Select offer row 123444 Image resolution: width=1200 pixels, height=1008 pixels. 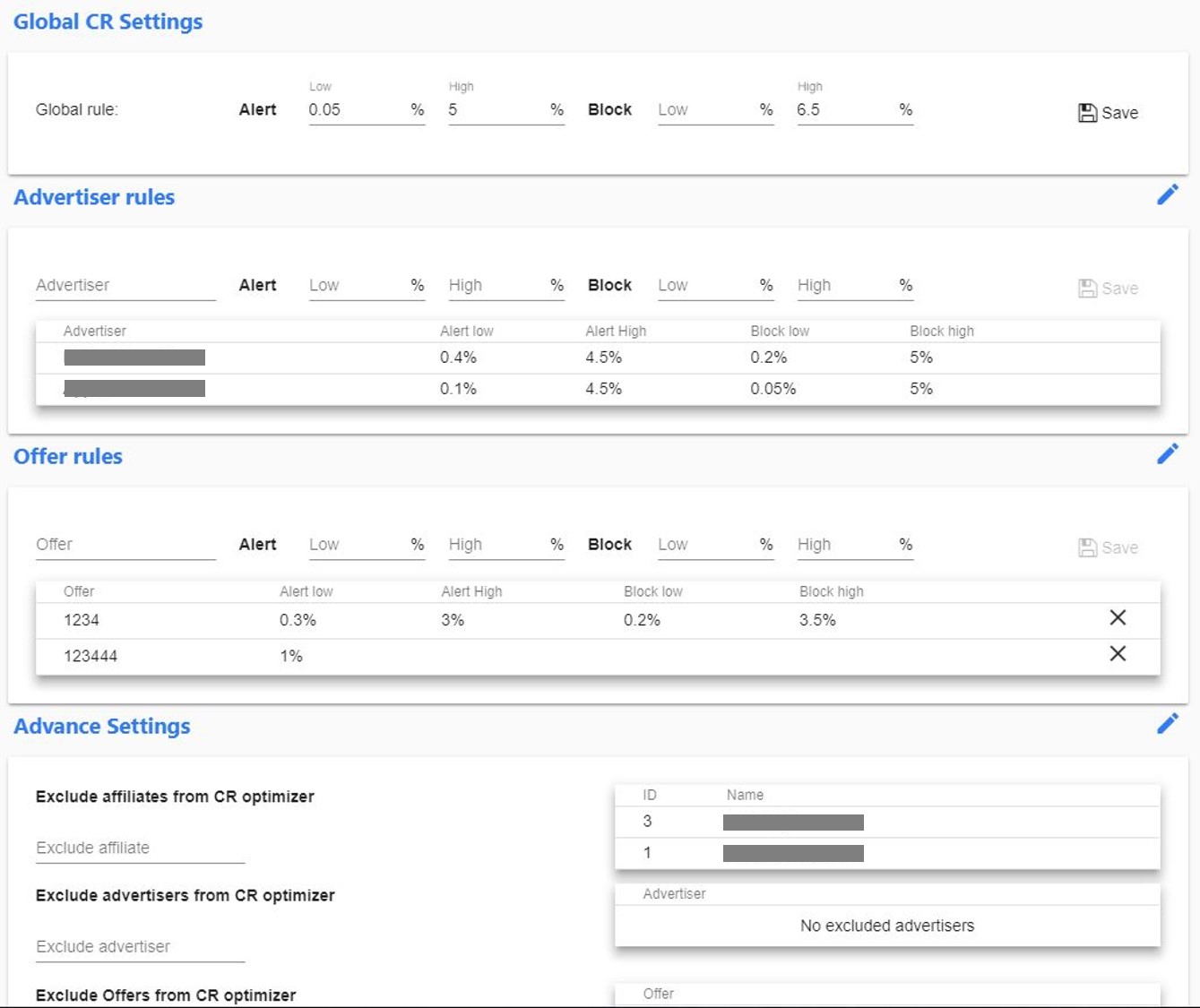click(x=598, y=656)
